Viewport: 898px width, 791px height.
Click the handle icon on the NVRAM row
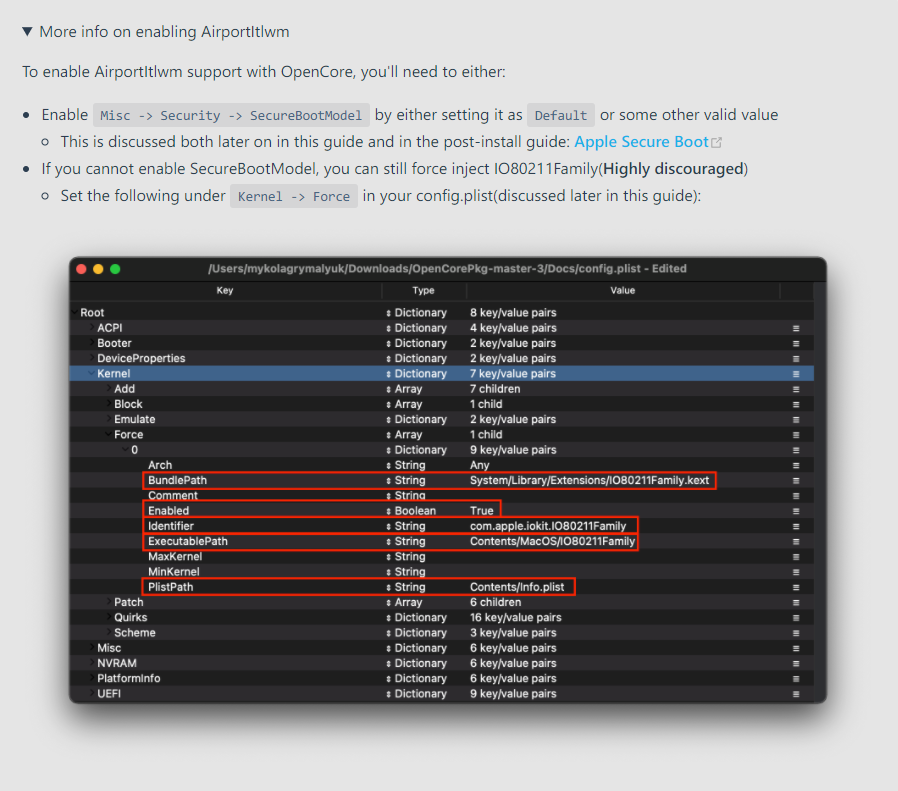point(796,664)
